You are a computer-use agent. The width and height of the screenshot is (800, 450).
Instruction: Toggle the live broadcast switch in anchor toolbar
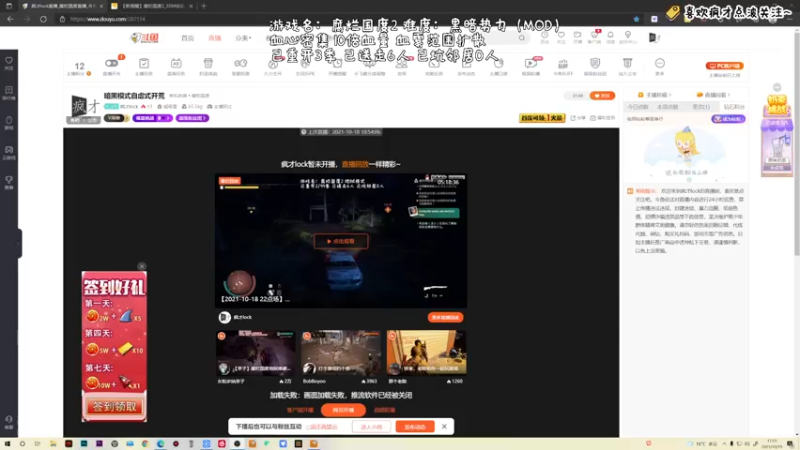pos(111,63)
